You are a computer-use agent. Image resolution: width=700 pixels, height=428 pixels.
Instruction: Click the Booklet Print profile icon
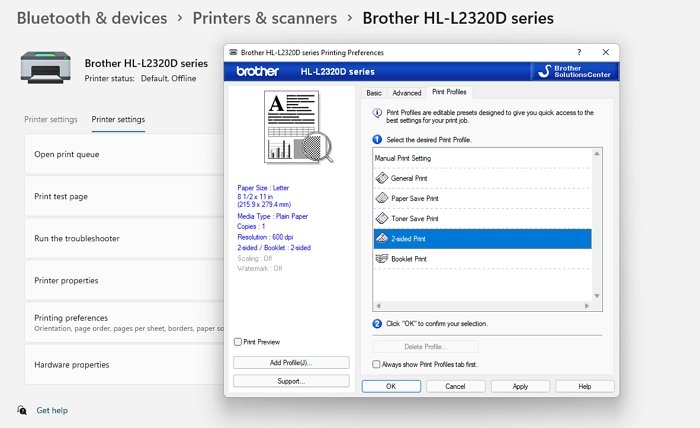point(382,258)
